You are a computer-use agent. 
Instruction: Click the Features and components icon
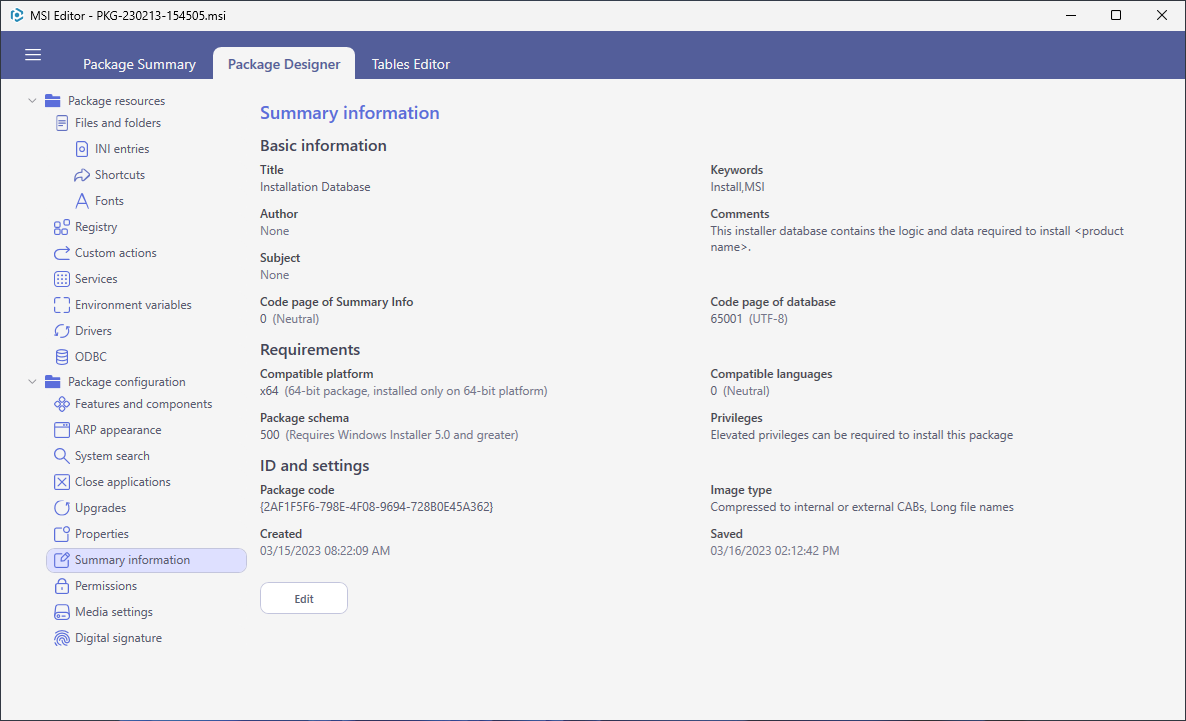(62, 404)
